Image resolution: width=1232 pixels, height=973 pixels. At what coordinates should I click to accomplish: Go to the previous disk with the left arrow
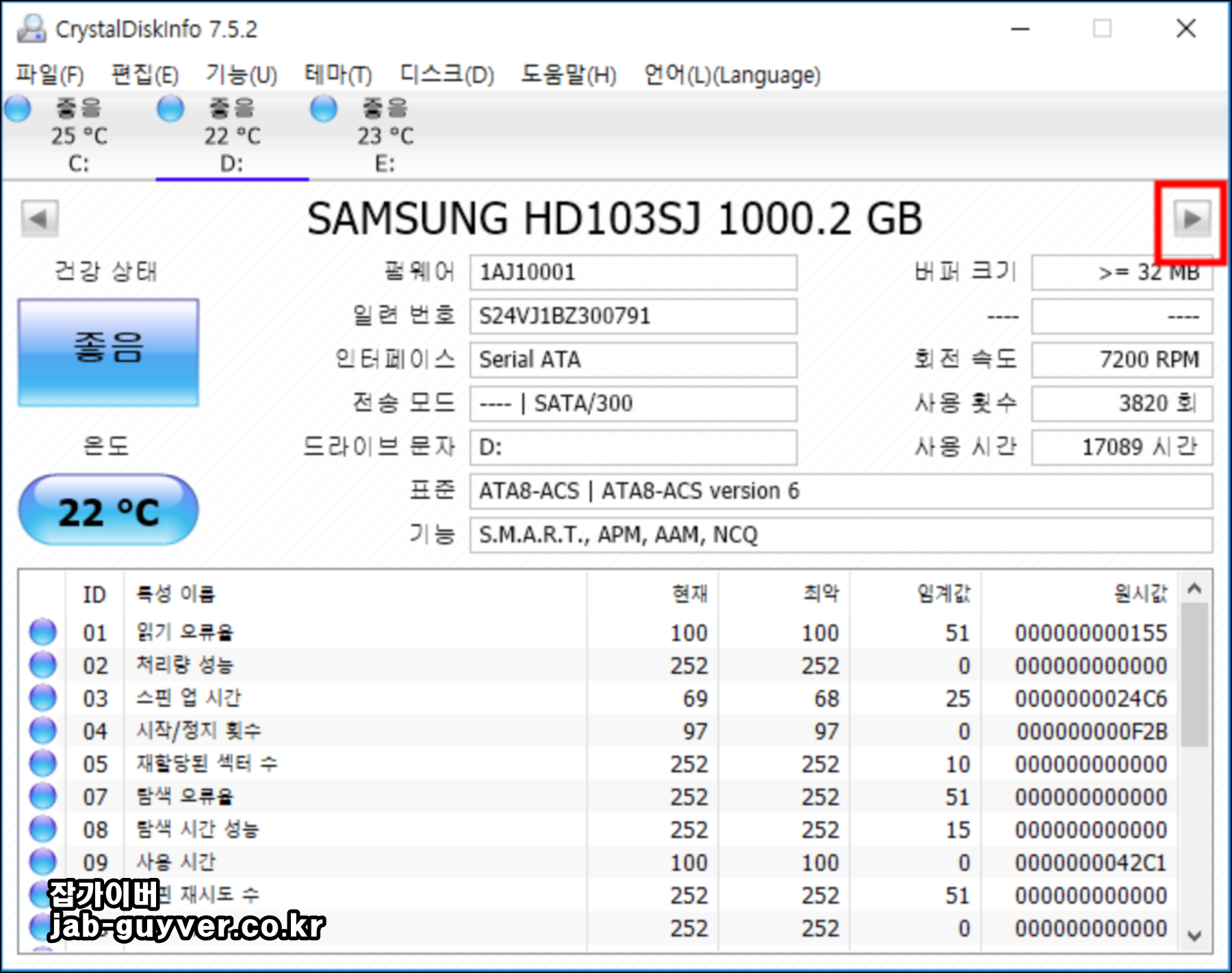[x=39, y=219]
